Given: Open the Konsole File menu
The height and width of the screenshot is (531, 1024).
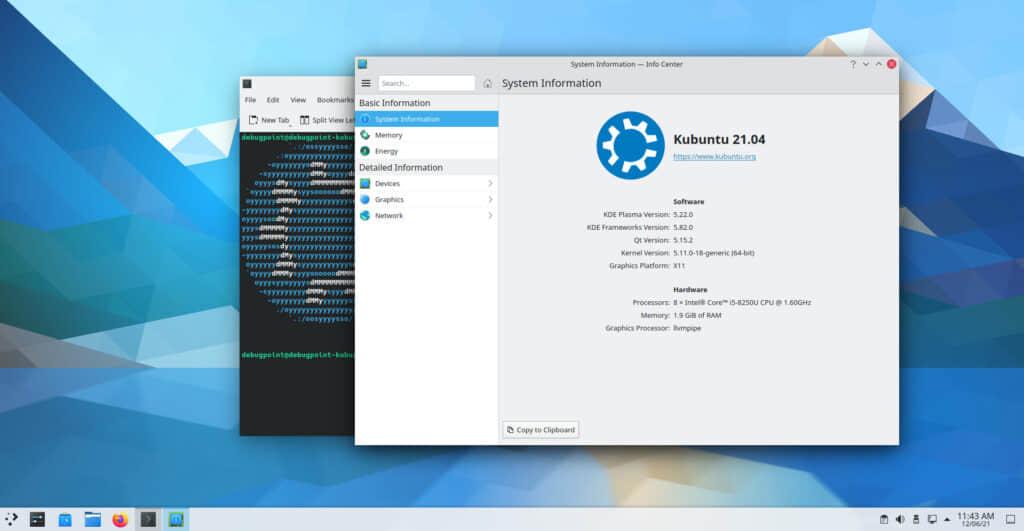Looking at the screenshot, I should 250,100.
